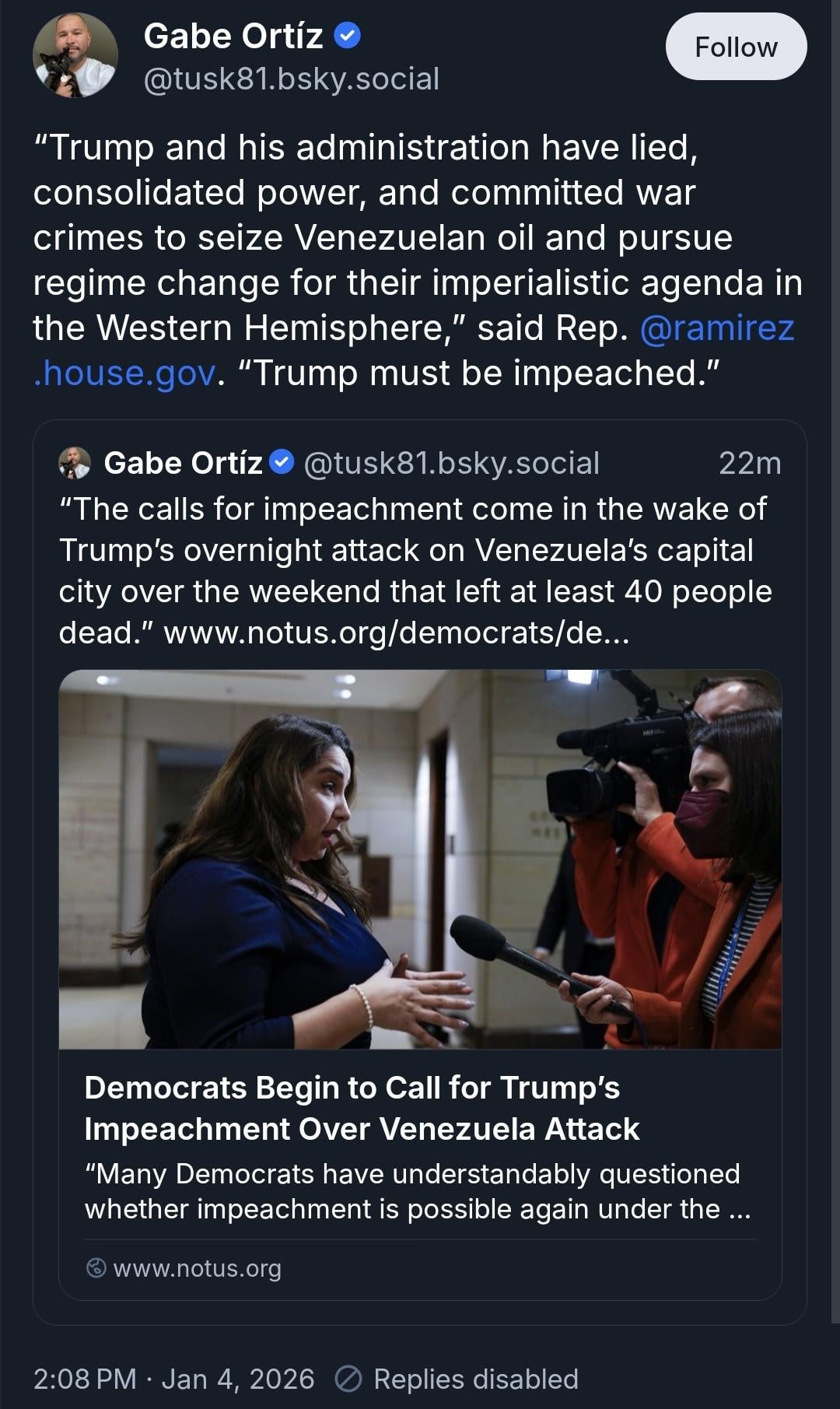This screenshot has width=840, height=1409.
Task: Follow Gabe Ortíz
Action: 735,47
